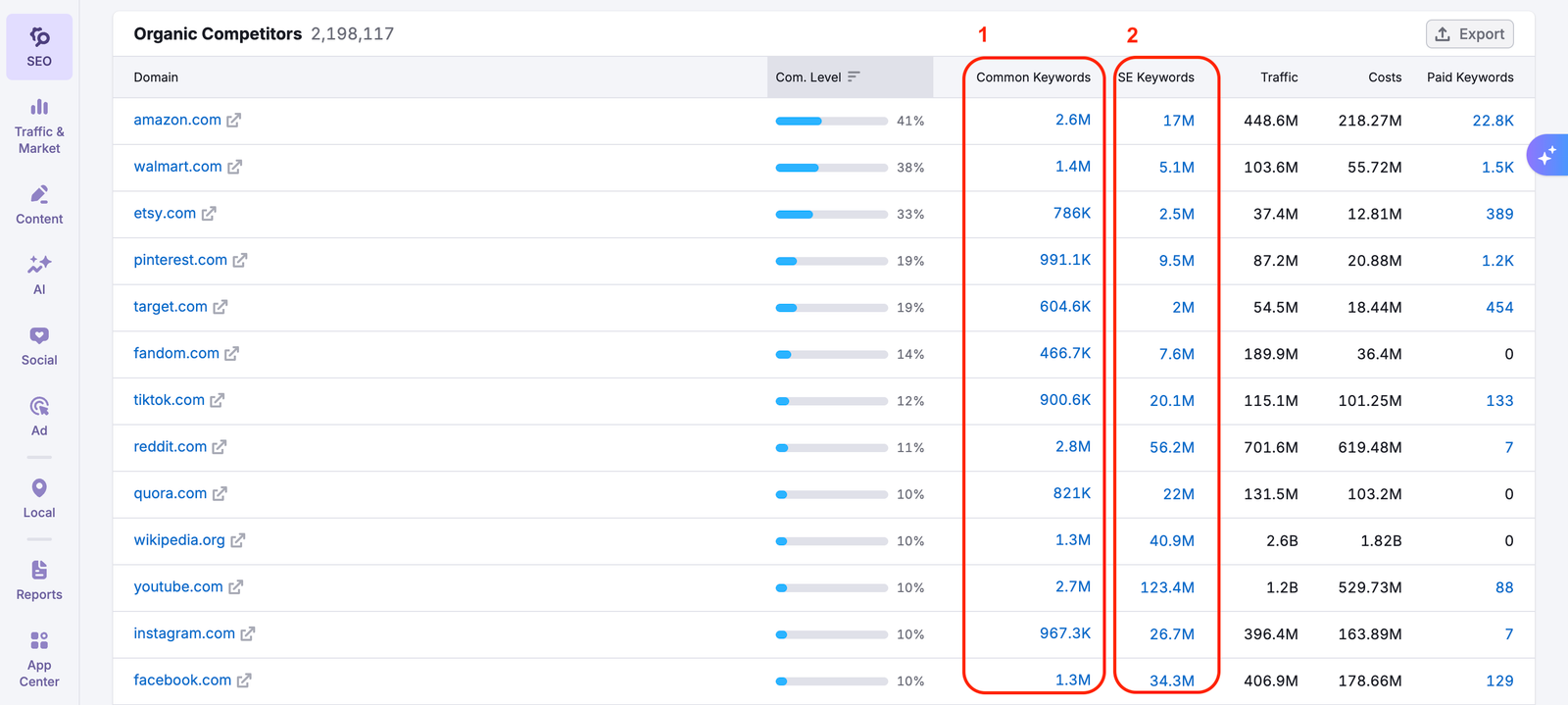Open fandom.com external link icon
1568x705 pixels.
tap(231, 354)
